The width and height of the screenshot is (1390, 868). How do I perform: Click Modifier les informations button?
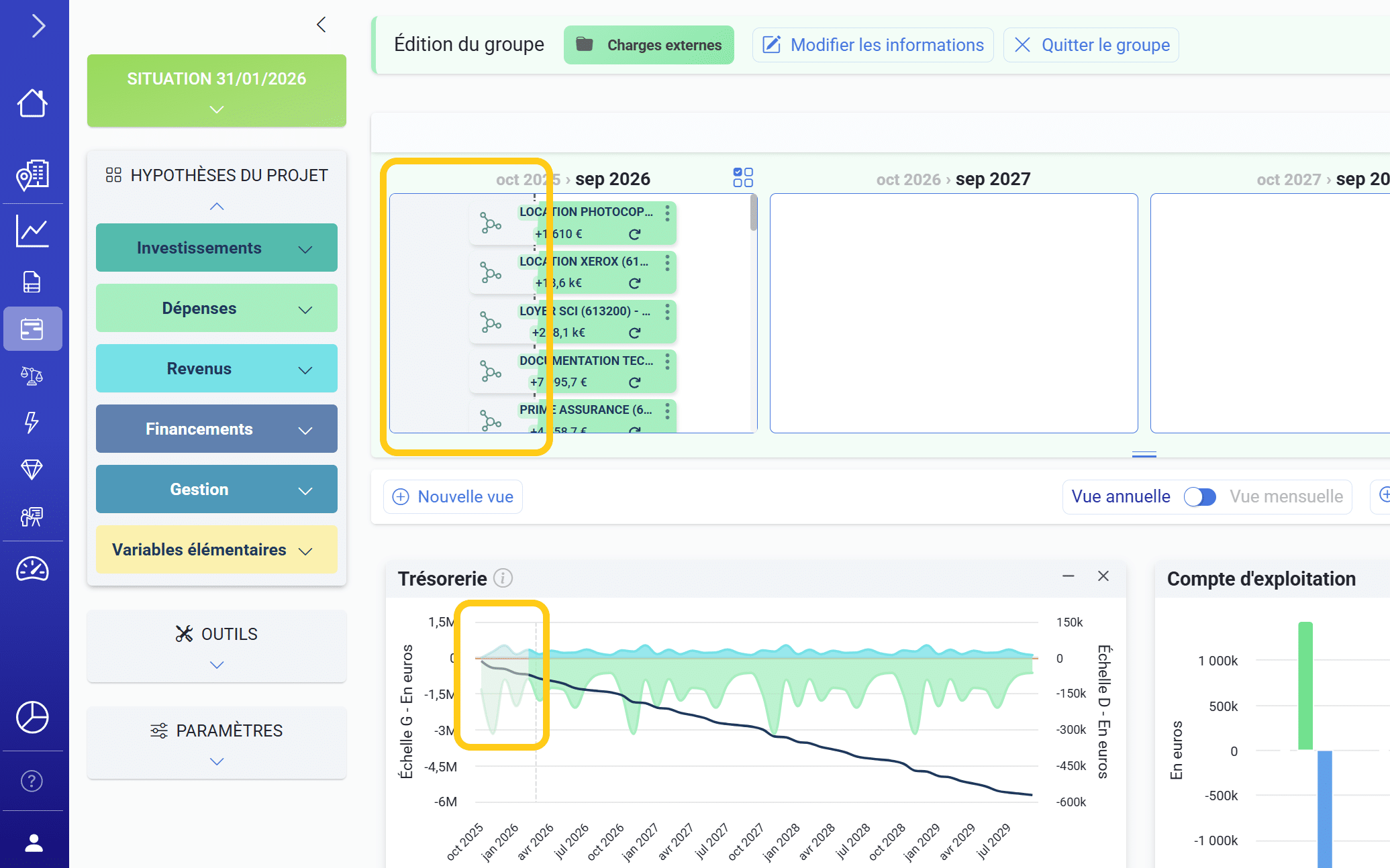pyautogui.click(x=873, y=45)
